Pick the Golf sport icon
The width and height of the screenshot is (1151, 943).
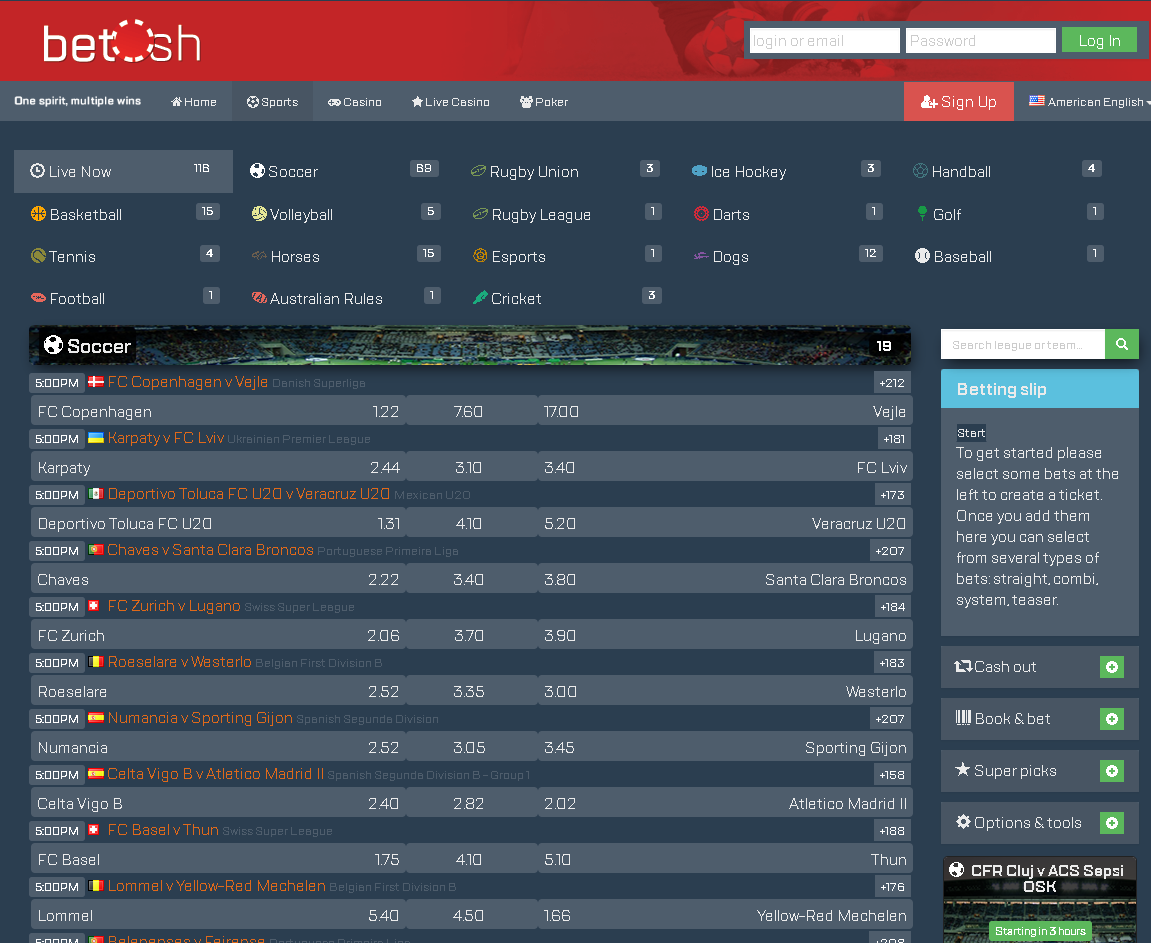(922, 214)
